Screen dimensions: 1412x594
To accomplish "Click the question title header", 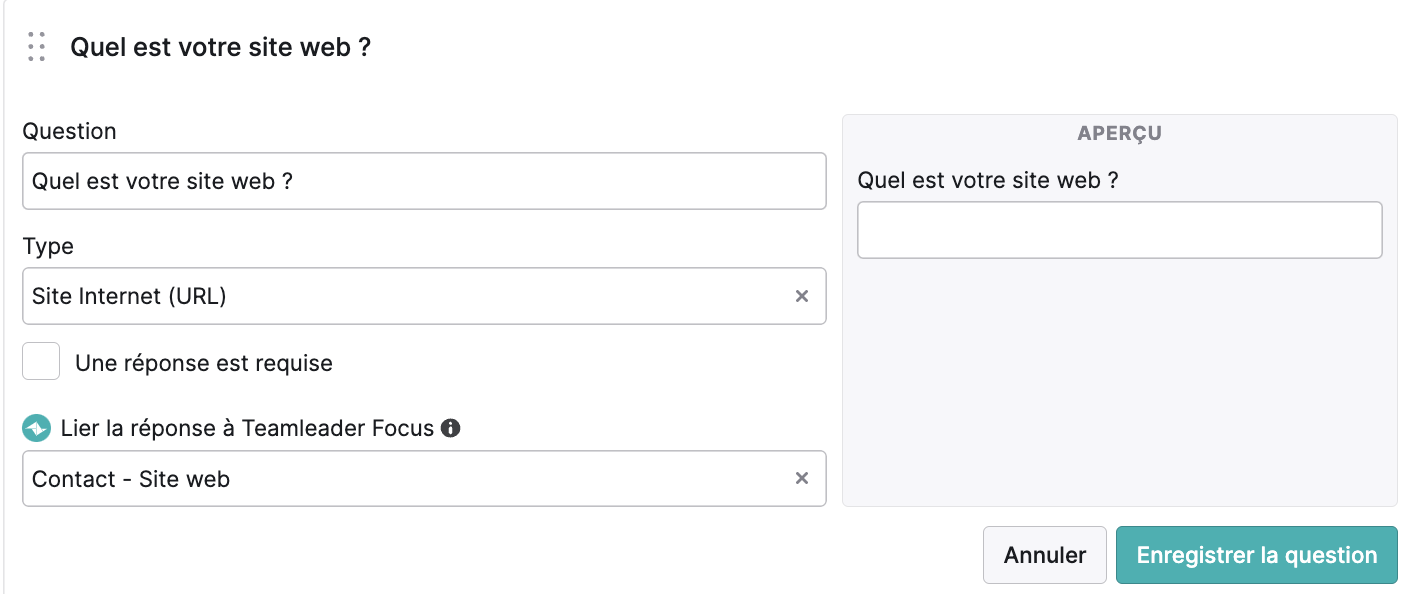I will click(x=220, y=47).
